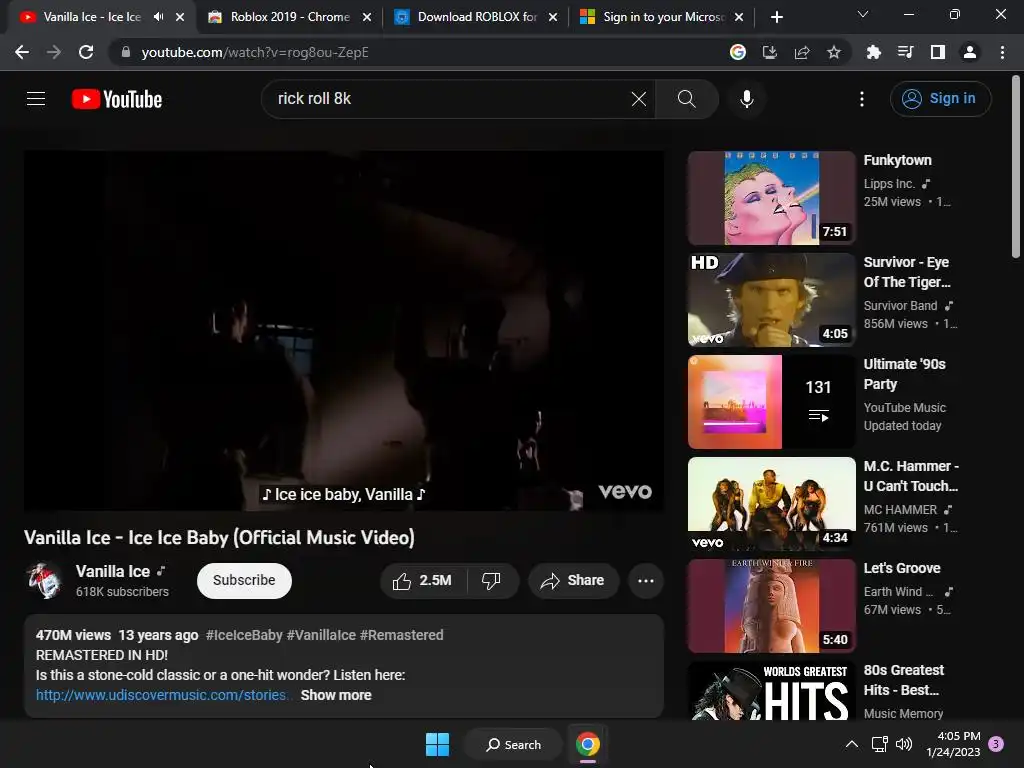This screenshot has height=768, width=1024.
Task: Show hidden tray icons chevron
Action: click(x=852, y=744)
